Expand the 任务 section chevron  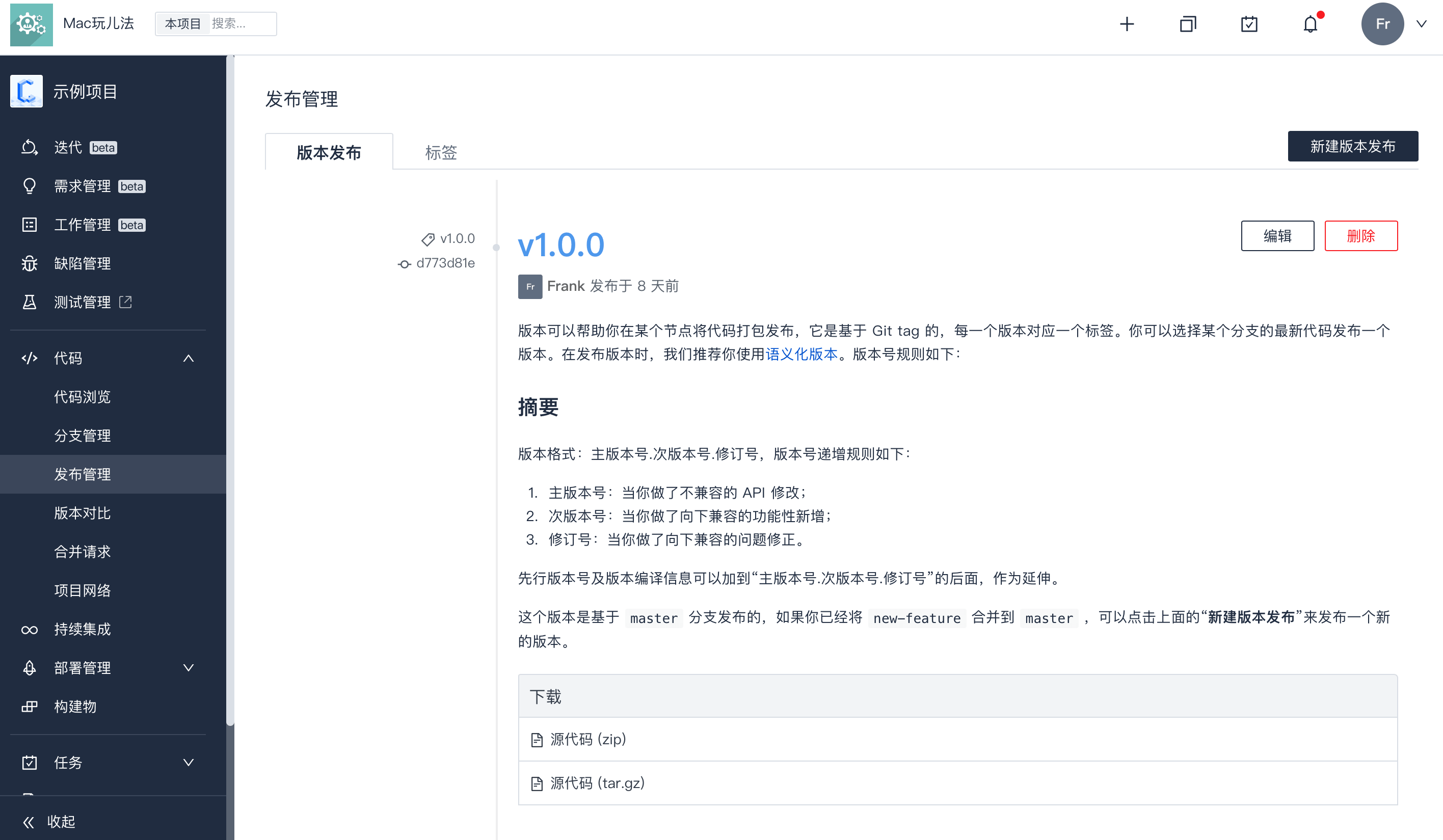[189, 763]
